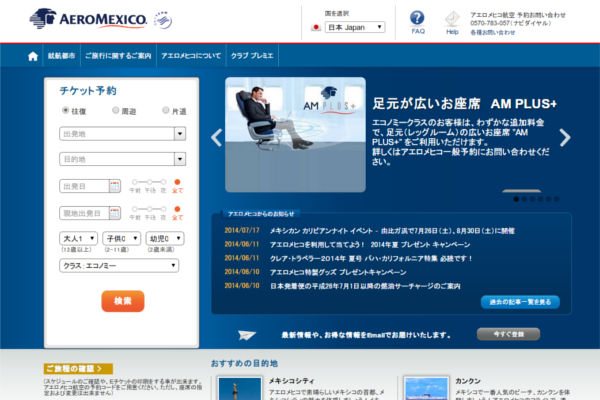Open the カンクン destination thumbnail
Screen dimensions: 600x400
[426, 389]
